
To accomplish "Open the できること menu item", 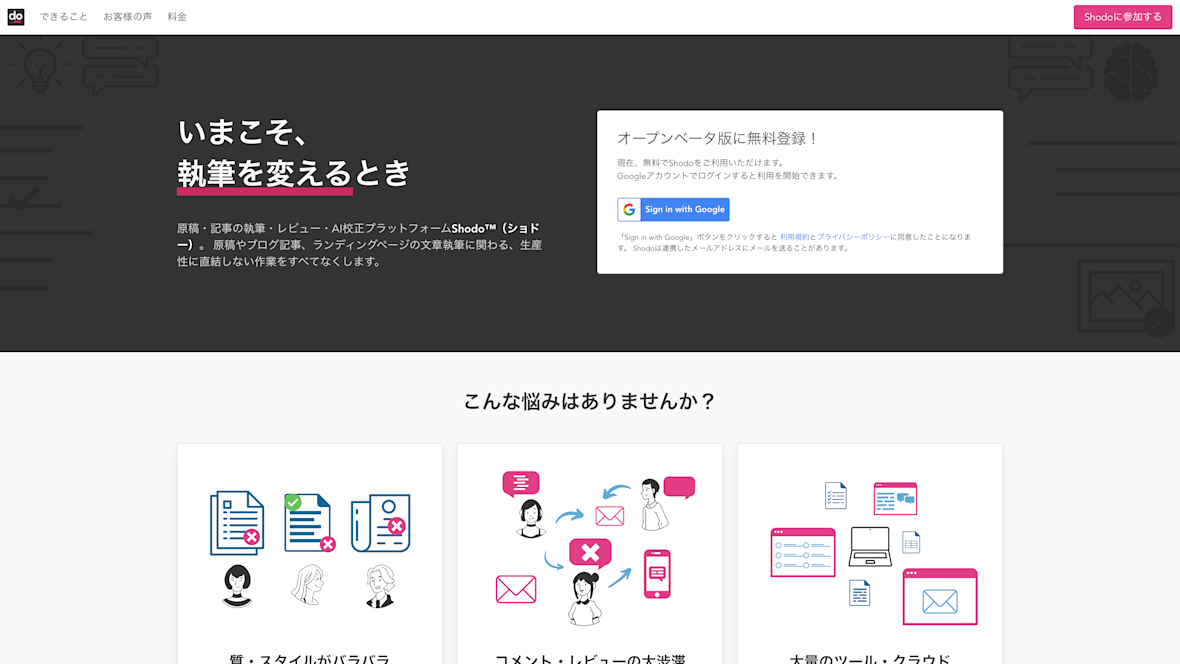I will (x=64, y=17).
